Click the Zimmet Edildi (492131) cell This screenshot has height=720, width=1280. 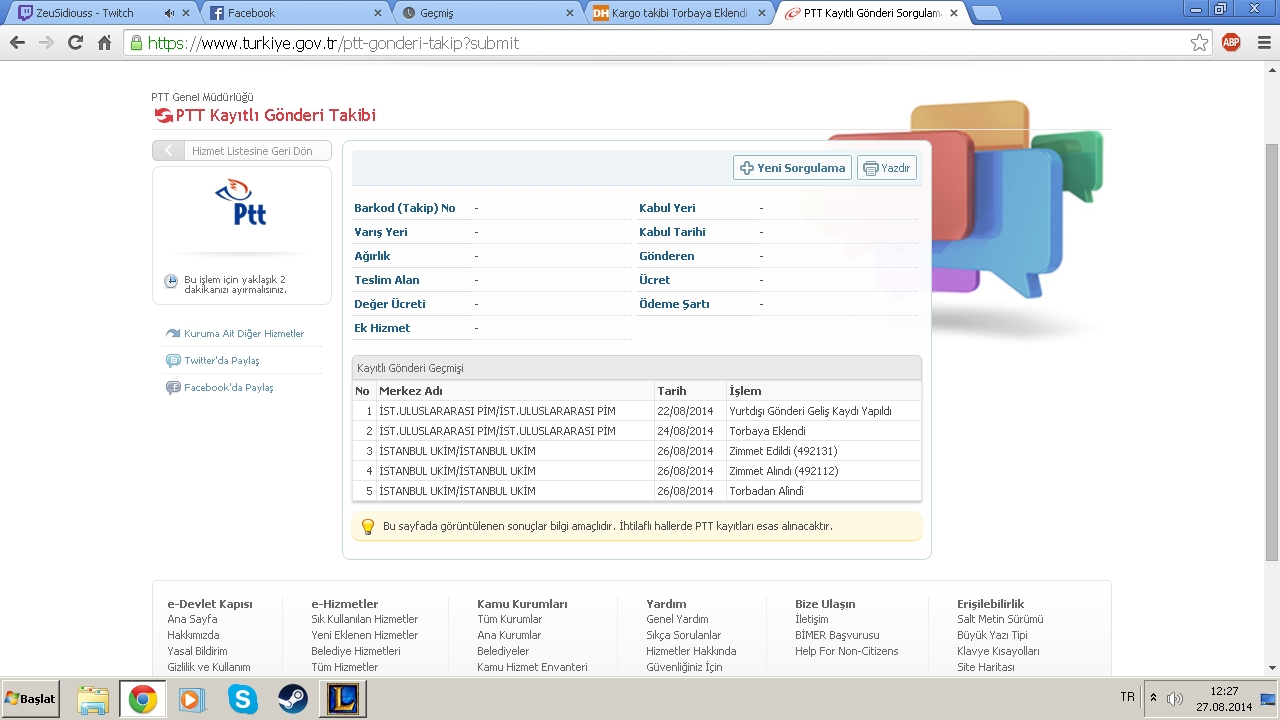click(x=823, y=451)
